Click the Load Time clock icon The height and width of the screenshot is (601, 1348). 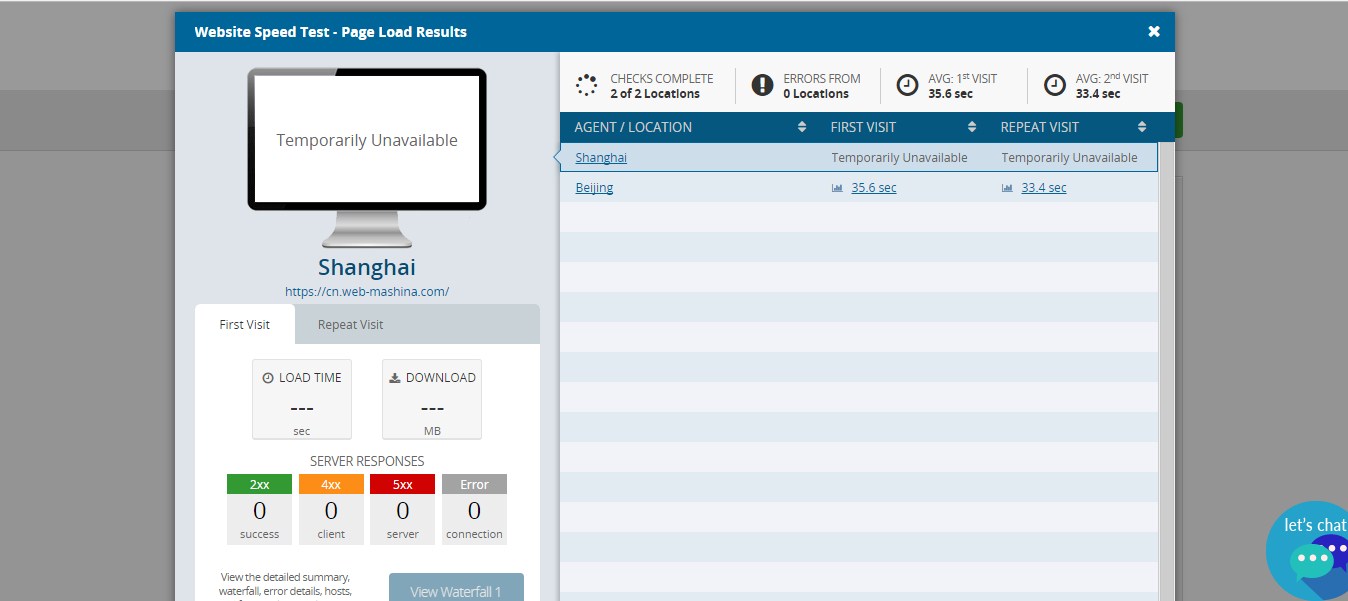click(268, 378)
